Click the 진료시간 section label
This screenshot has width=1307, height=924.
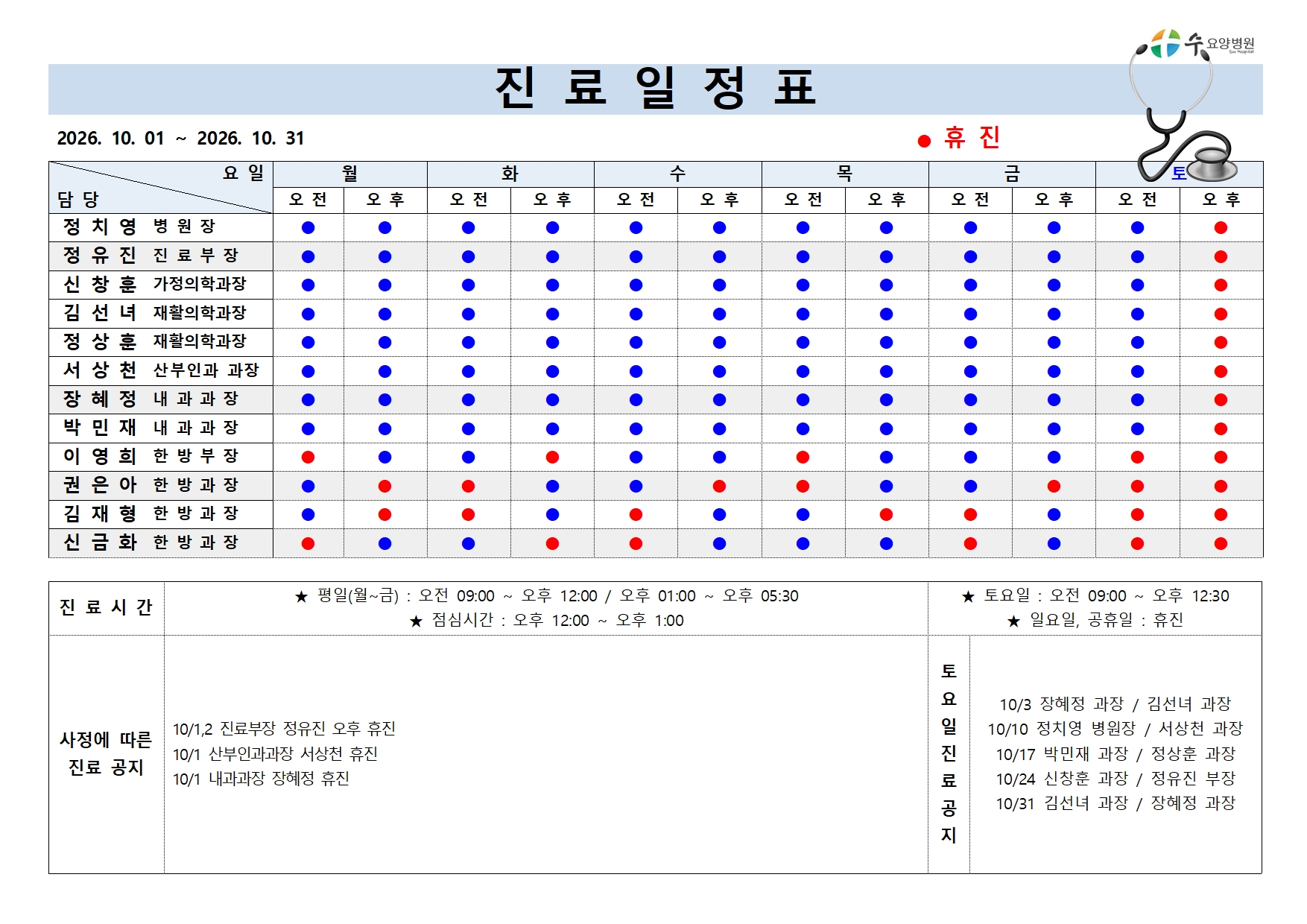106,607
